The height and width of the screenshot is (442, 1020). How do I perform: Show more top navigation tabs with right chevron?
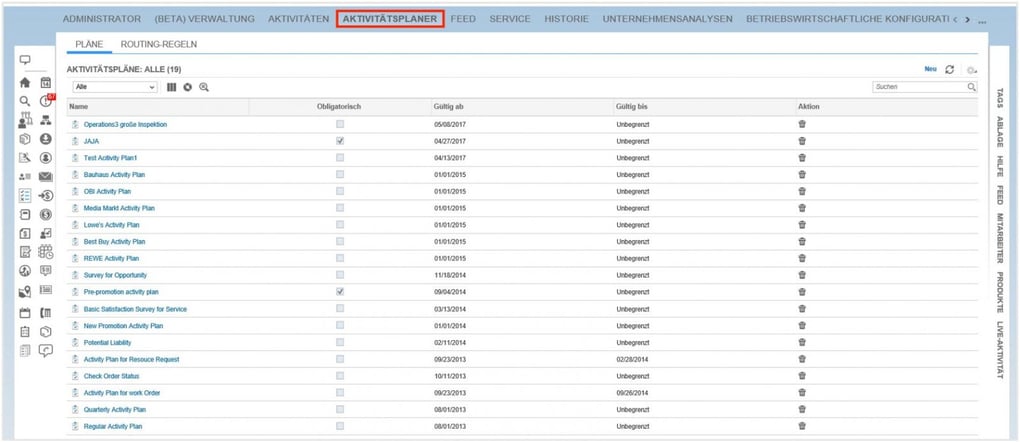pos(967,20)
